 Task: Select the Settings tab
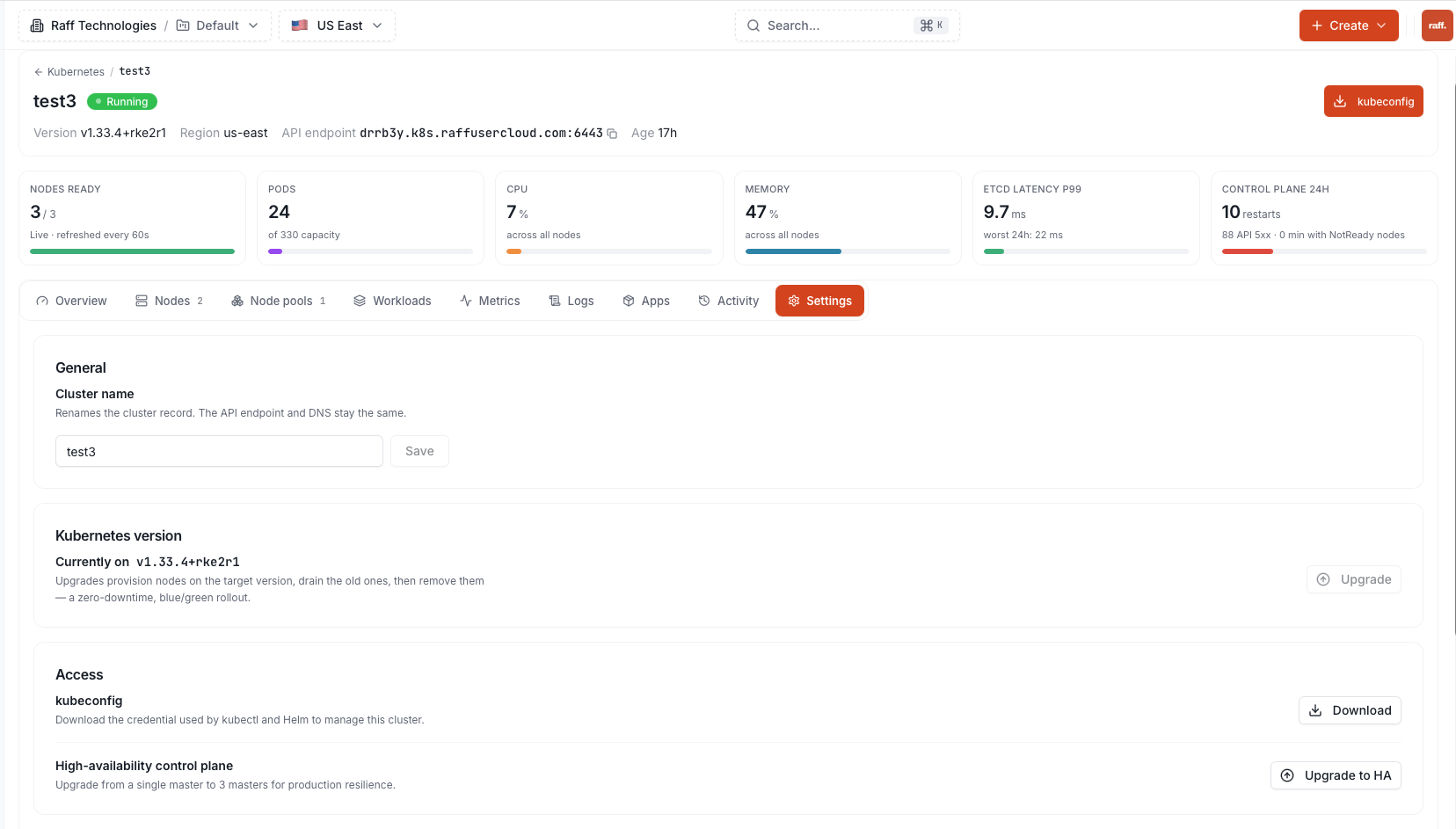point(819,301)
